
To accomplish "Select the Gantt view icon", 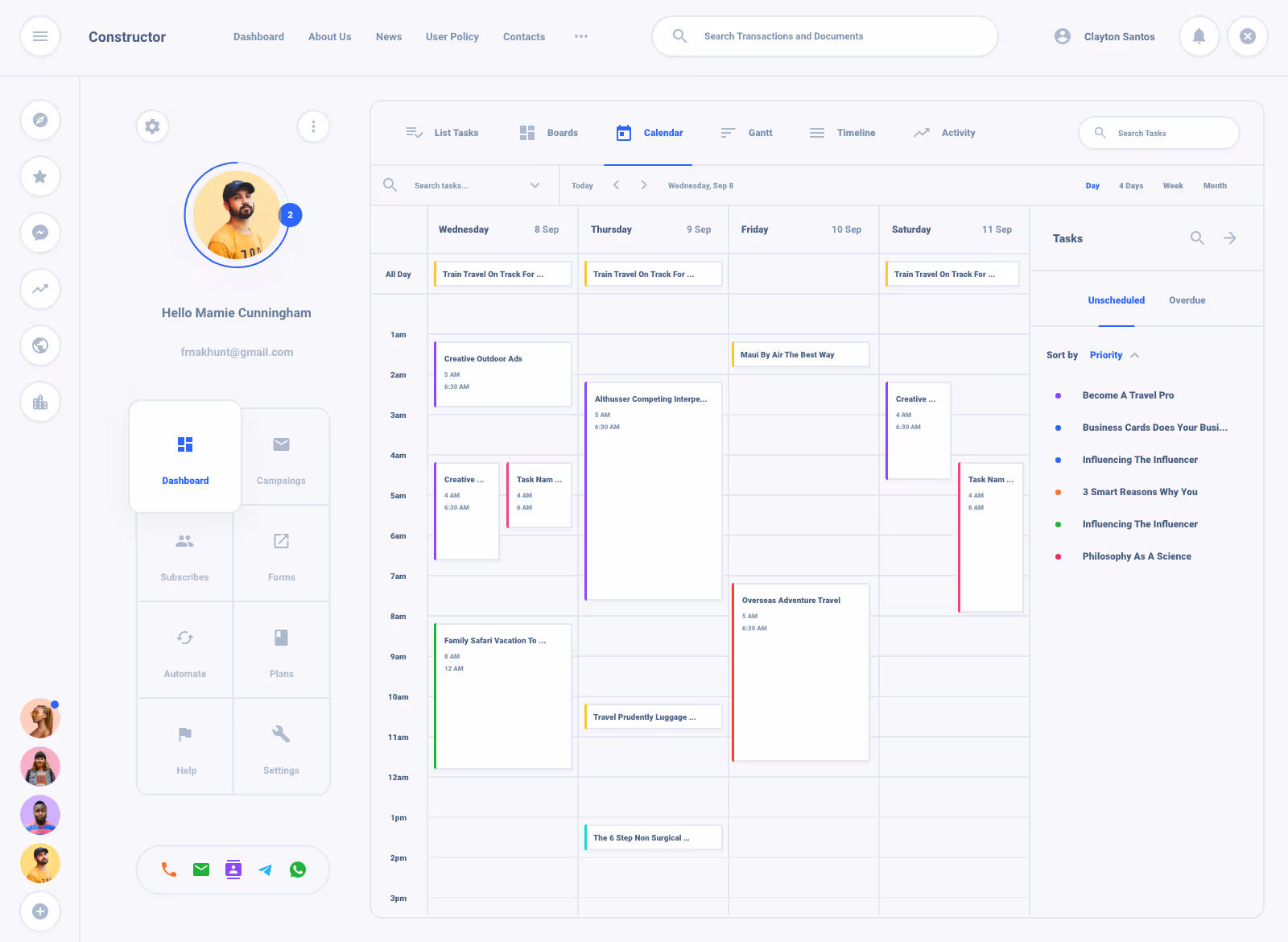I will tap(728, 132).
